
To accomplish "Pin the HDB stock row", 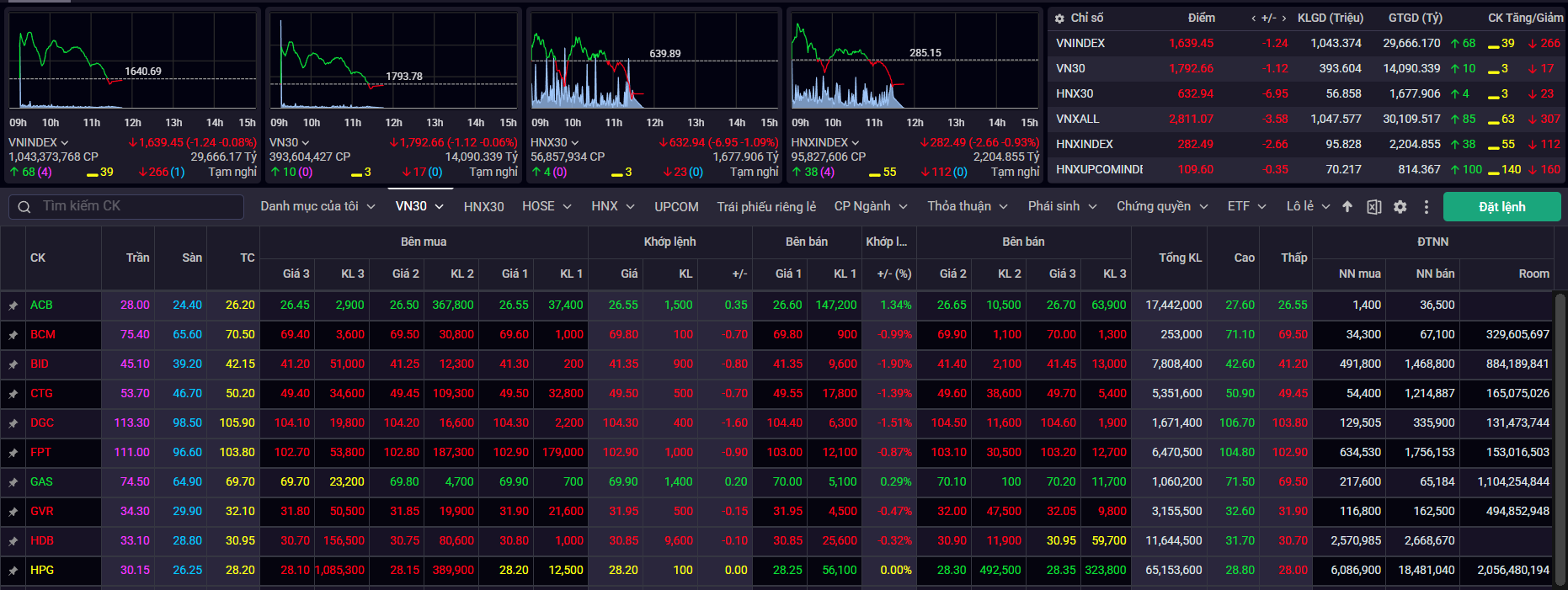I will [x=13, y=541].
